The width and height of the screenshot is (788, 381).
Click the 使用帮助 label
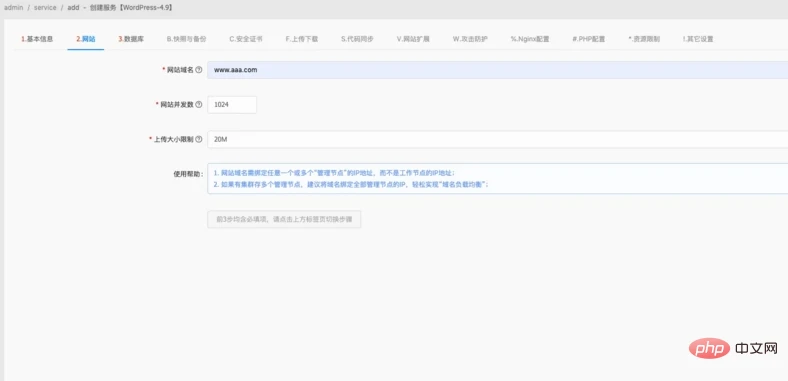(188, 174)
